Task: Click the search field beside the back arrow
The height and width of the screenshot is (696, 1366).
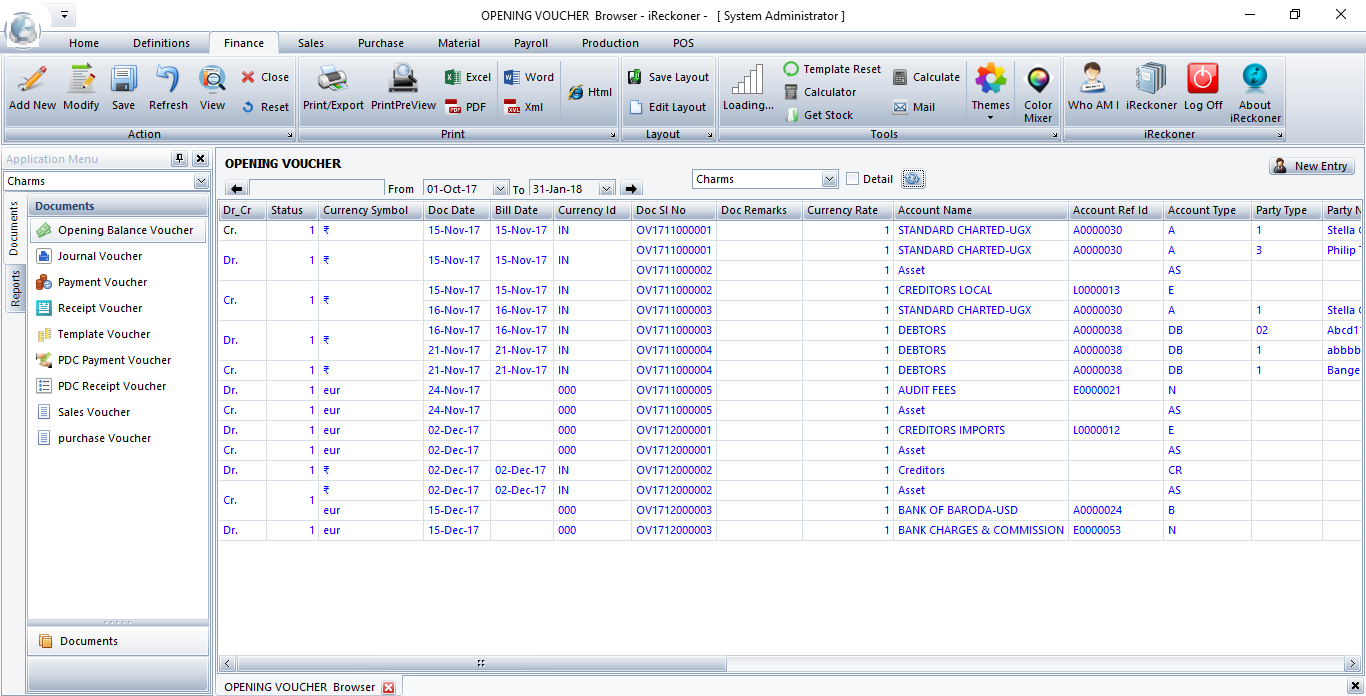Action: click(316, 188)
